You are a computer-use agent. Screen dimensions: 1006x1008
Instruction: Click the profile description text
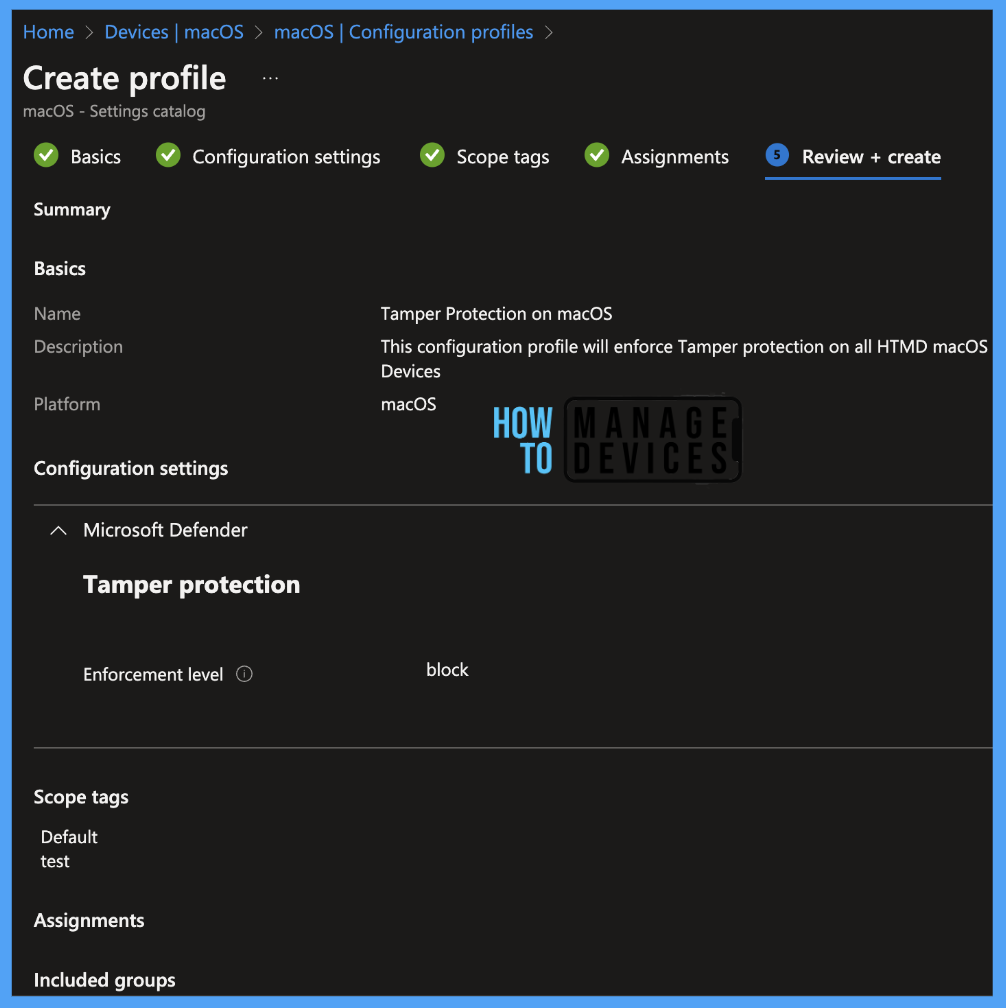[684, 359]
